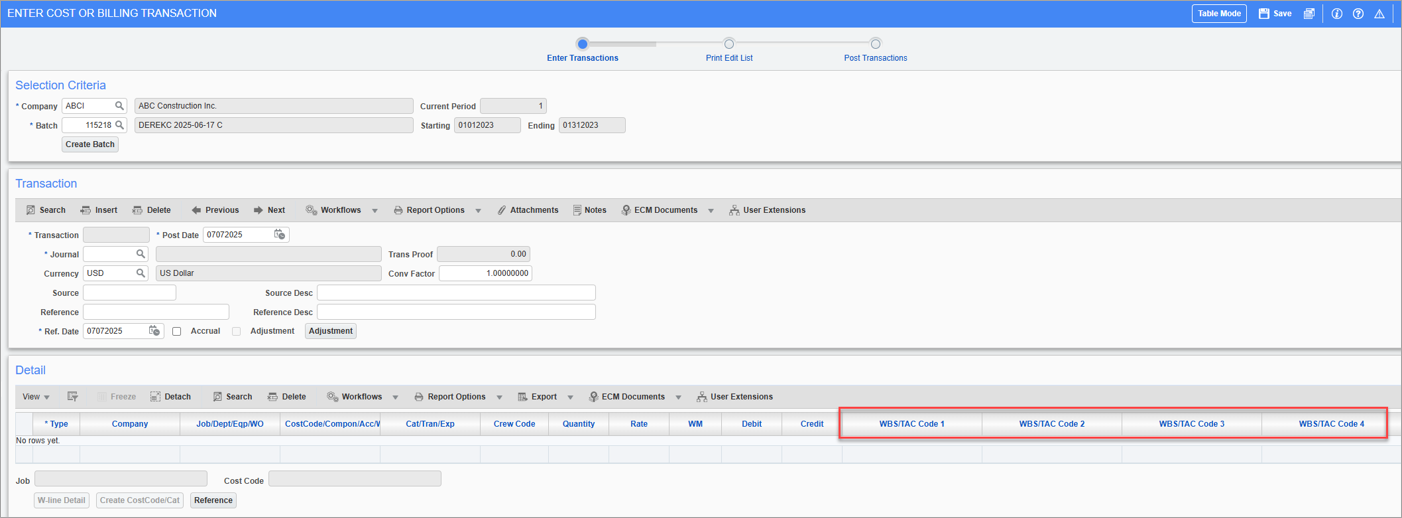Expand Export dropdown in Detail toolbar
Image resolution: width=1402 pixels, height=518 pixels.
tap(571, 398)
